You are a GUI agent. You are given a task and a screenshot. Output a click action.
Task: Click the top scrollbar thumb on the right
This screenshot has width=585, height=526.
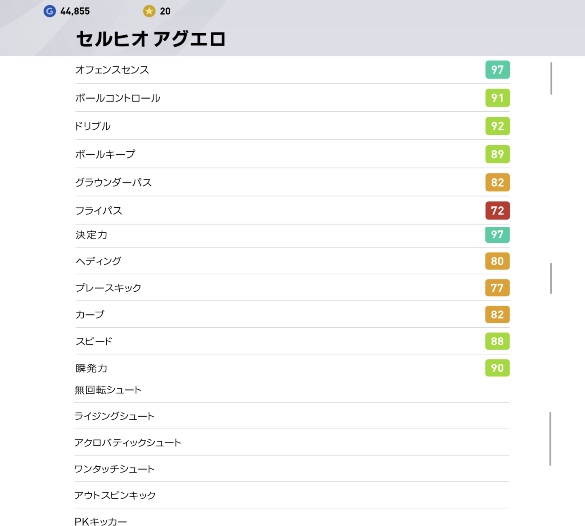click(x=551, y=78)
